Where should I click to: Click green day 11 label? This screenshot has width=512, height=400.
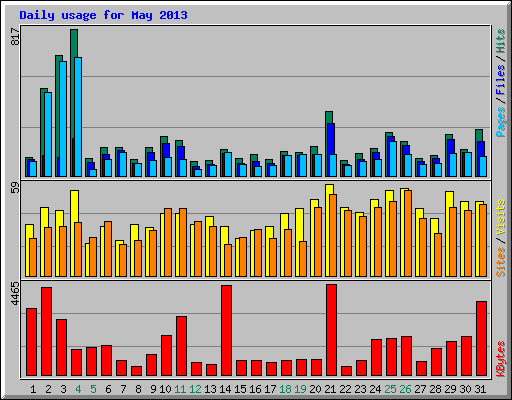180,389
